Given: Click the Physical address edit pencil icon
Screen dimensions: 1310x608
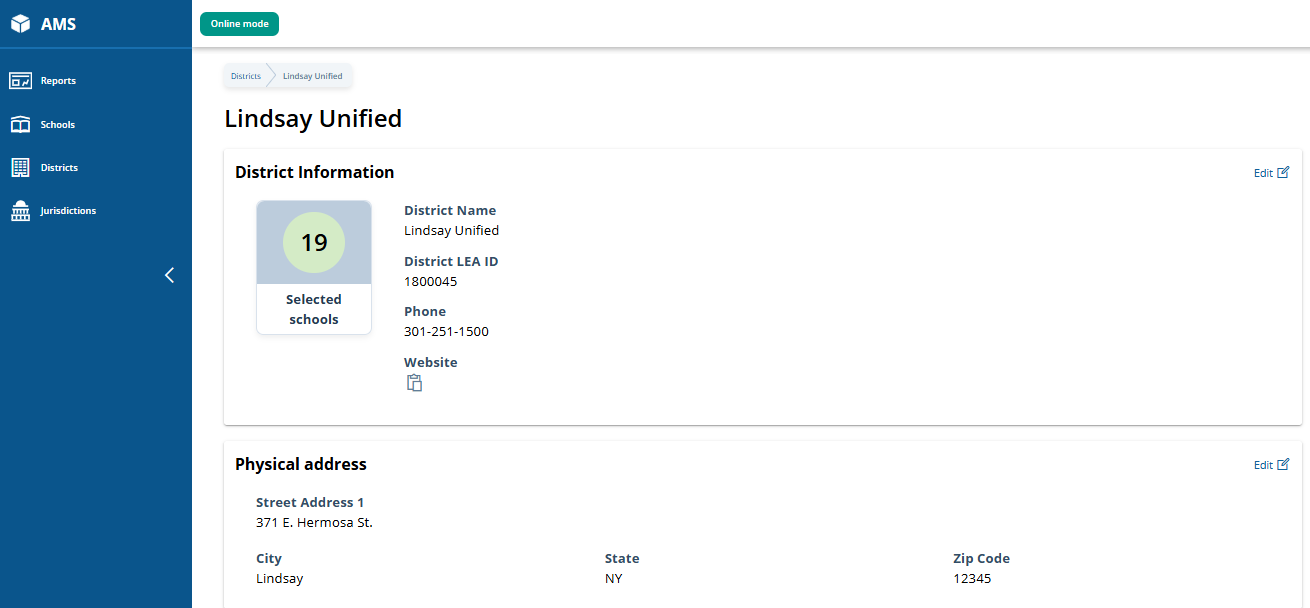Looking at the screenshot, I should pyautogui.click(x=1283, y=464).
